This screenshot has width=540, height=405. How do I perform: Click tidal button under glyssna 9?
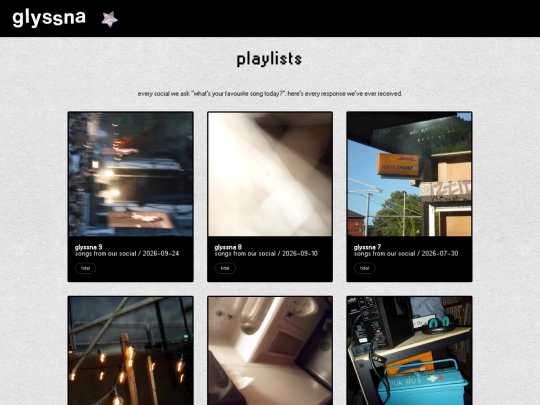(85, 268)
